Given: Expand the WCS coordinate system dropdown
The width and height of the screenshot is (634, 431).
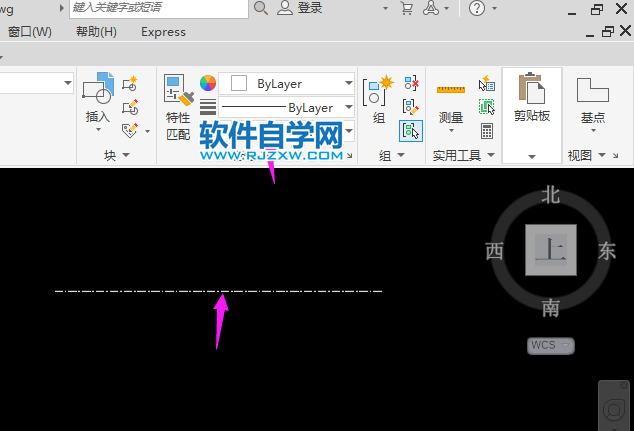Looking at the screenshot, I should pos(551,345).
